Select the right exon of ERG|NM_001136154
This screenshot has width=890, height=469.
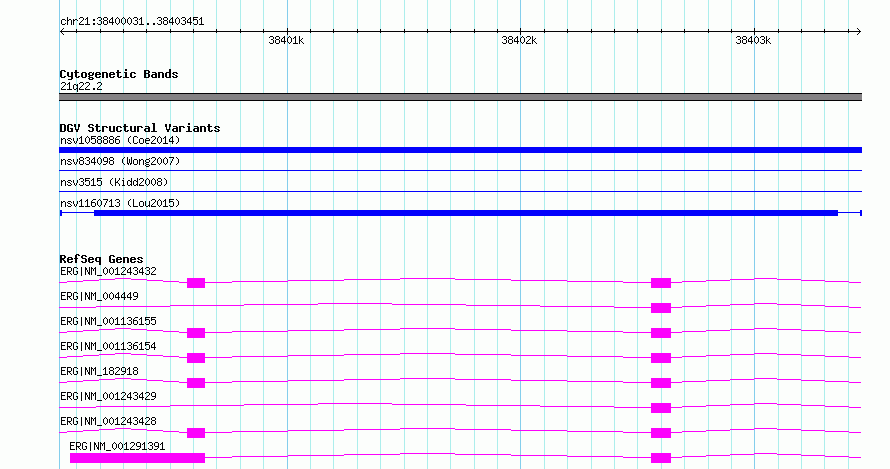point(661,358)
